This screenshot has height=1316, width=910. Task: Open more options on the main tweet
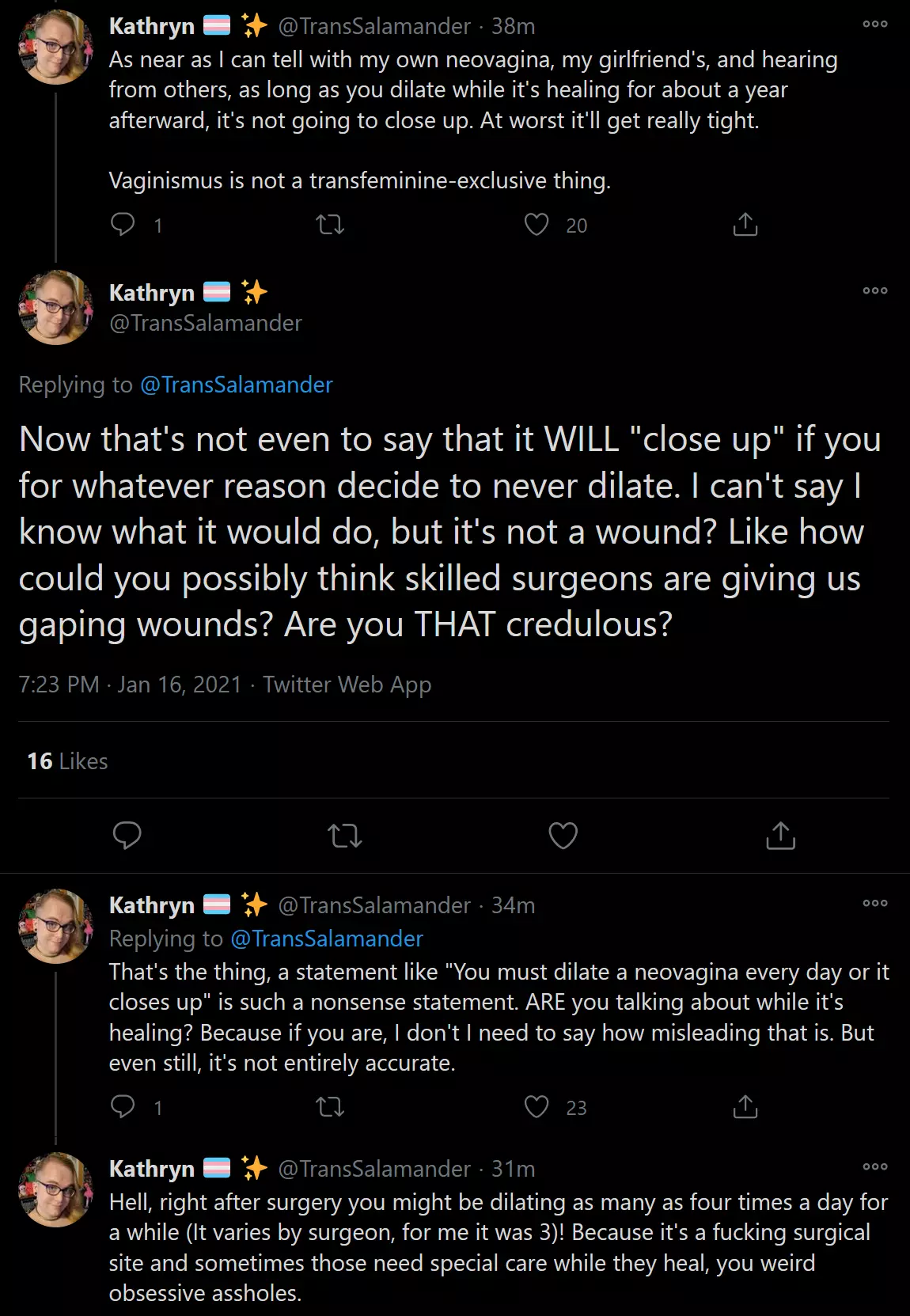[874, 290]
